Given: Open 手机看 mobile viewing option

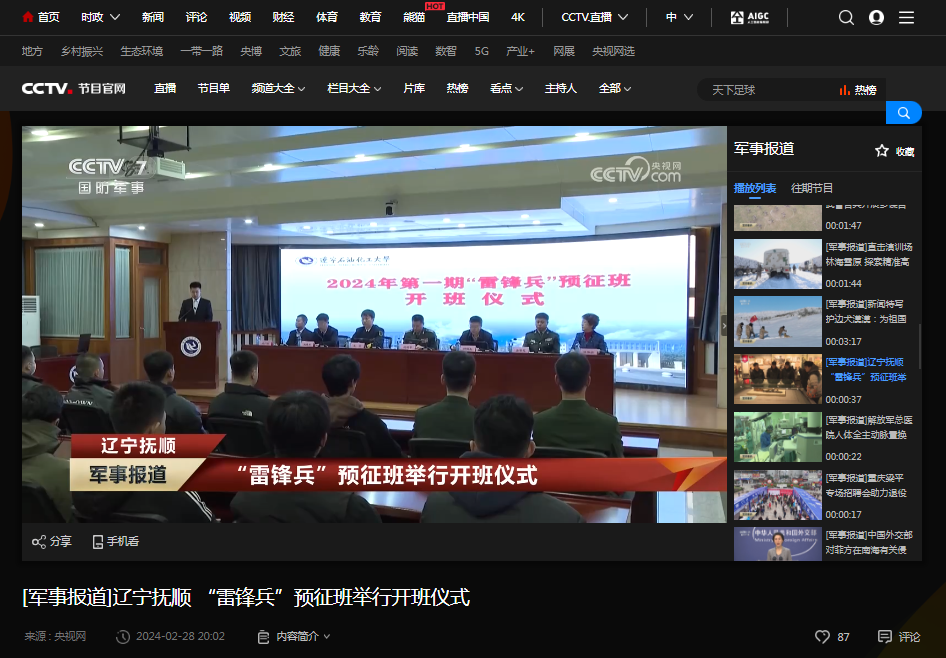Looking at the screenshot, I should coord(113,541).
